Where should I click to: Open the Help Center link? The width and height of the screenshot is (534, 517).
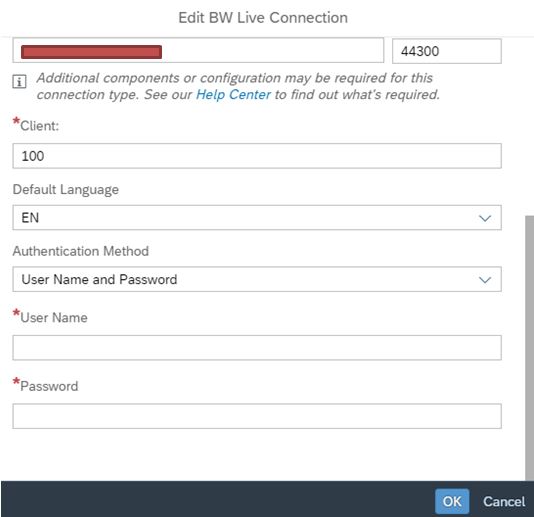[x=233, y=95]
